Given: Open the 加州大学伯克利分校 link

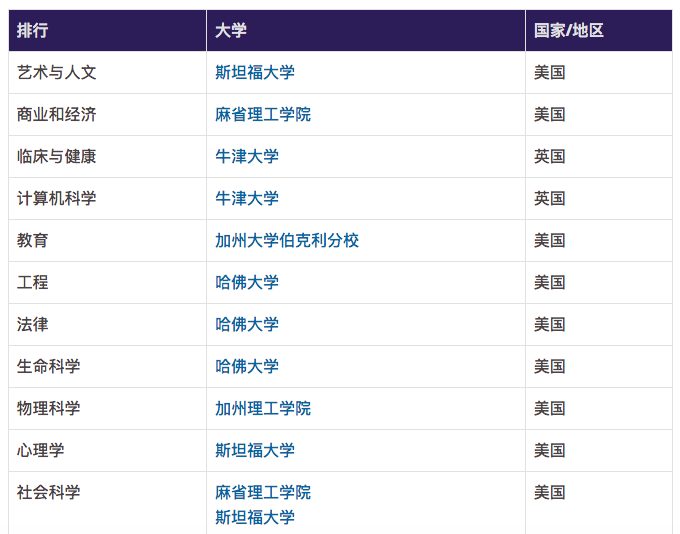Looking at the screenshot, I should 287,240.
